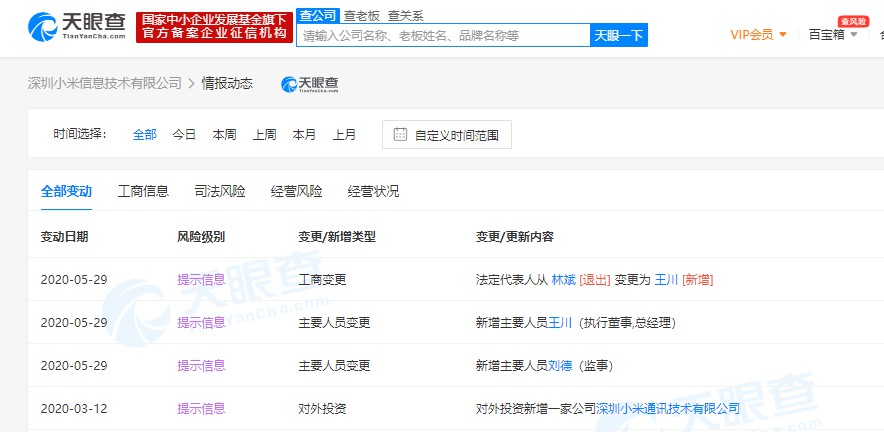Click the 工商变更 type cell
884x432 pixels.
coord(322,280)
